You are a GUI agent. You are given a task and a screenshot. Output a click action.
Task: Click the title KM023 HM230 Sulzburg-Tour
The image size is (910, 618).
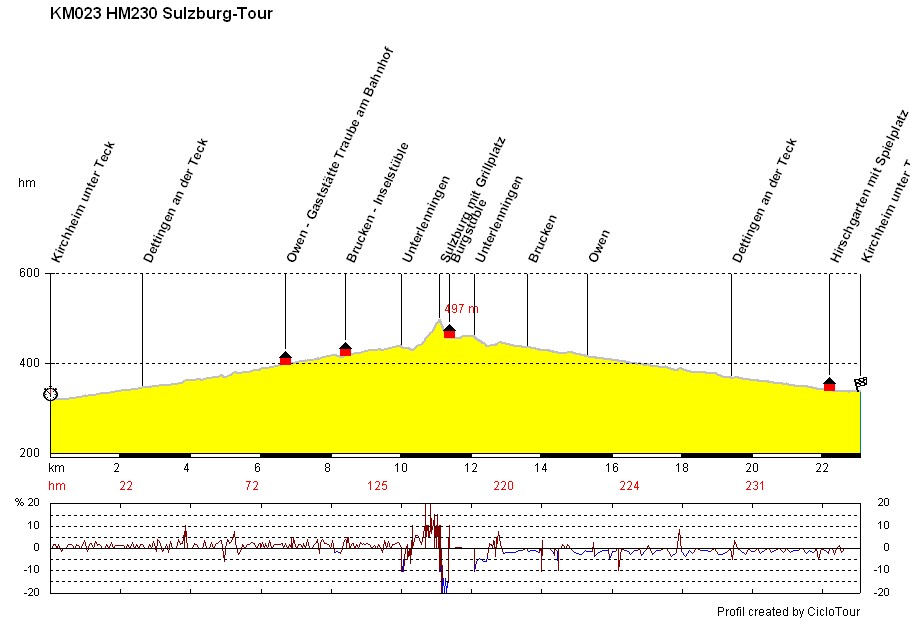tap(161, 13)
